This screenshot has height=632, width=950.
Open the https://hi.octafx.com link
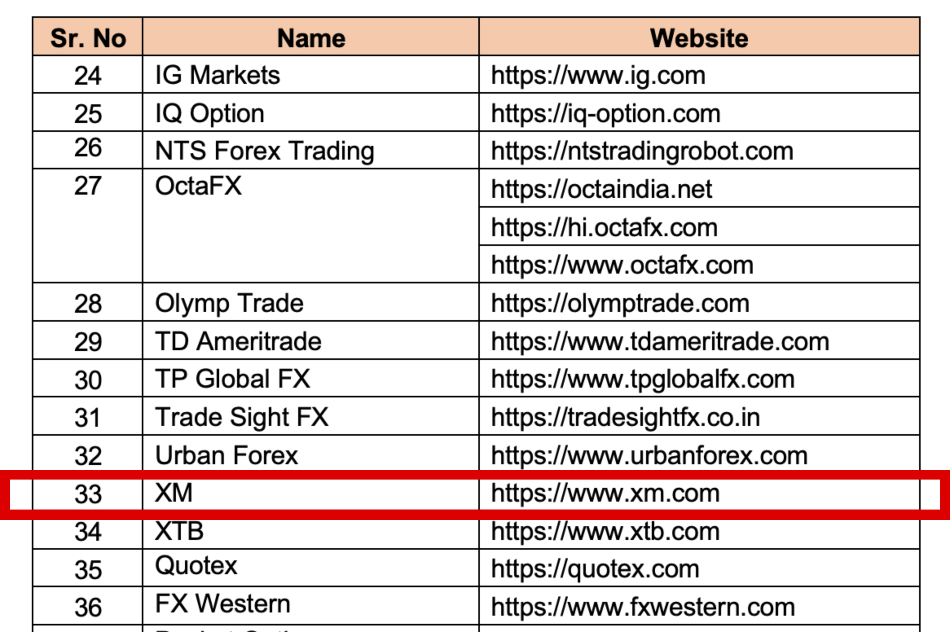[x=604, y=228]
